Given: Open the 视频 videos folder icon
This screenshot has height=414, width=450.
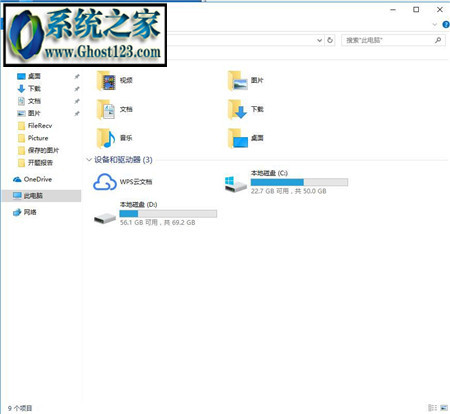Looking at the screenshot, I should (106, 81).
